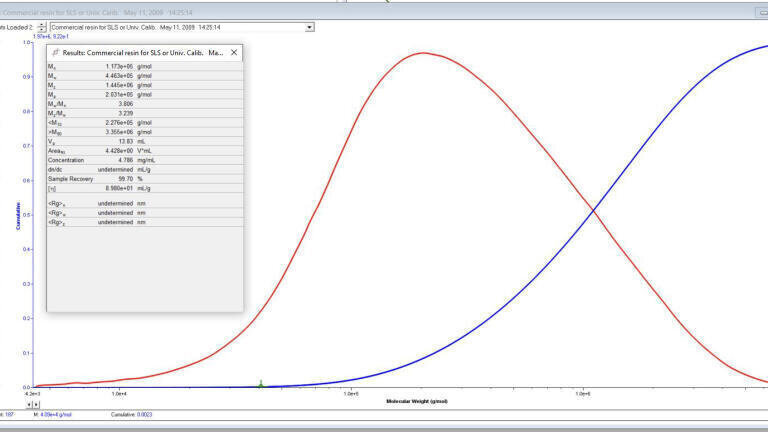Click the value 1.173e+05 g/mol in Results

pyautogui.click(x=128, y=66)
